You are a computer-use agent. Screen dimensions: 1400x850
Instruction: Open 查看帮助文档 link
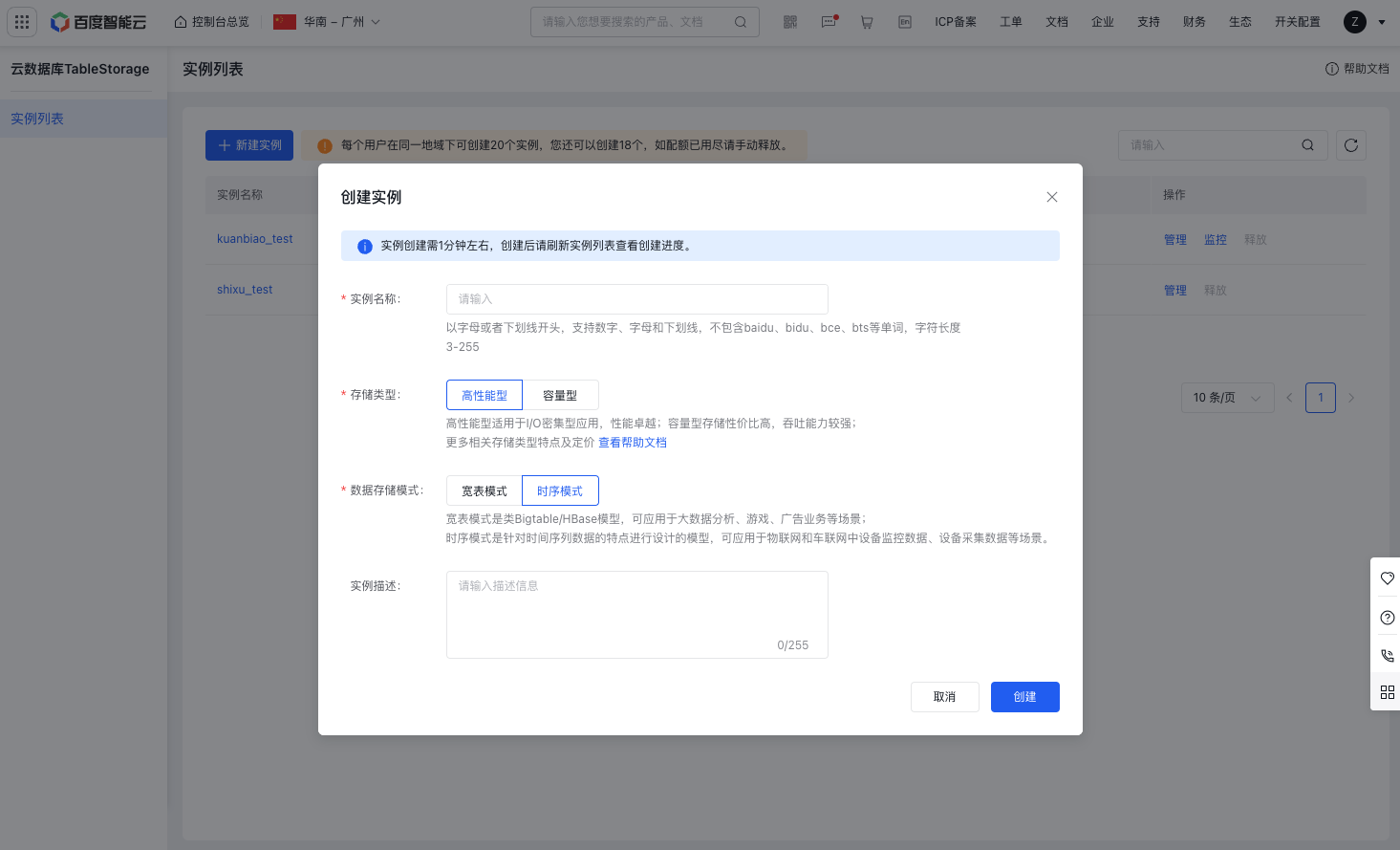633,443
